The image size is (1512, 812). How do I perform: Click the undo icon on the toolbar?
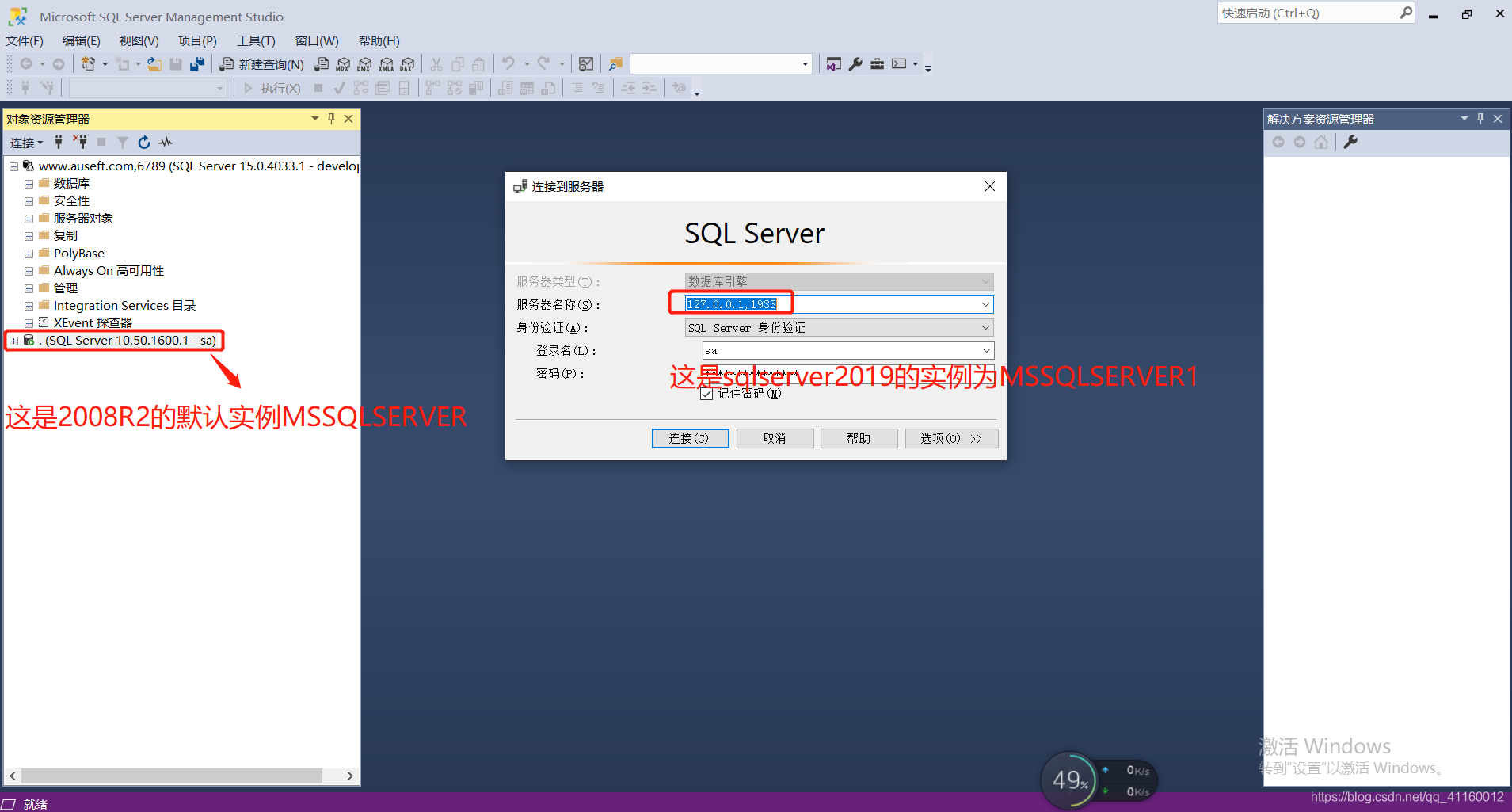pyautogui.click(x=508, y=63)
